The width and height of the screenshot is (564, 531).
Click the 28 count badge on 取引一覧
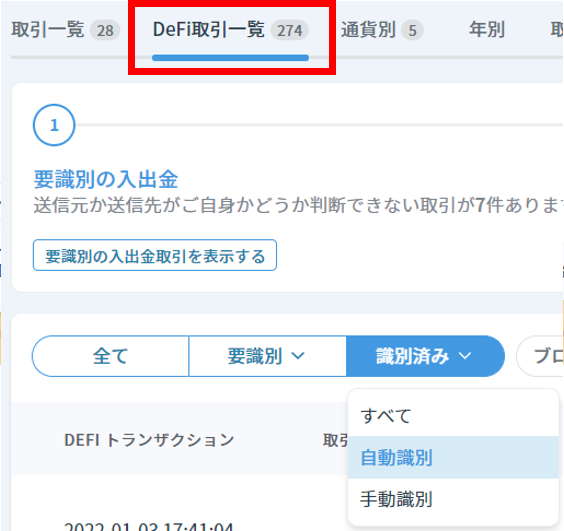(x=105, y=30)
